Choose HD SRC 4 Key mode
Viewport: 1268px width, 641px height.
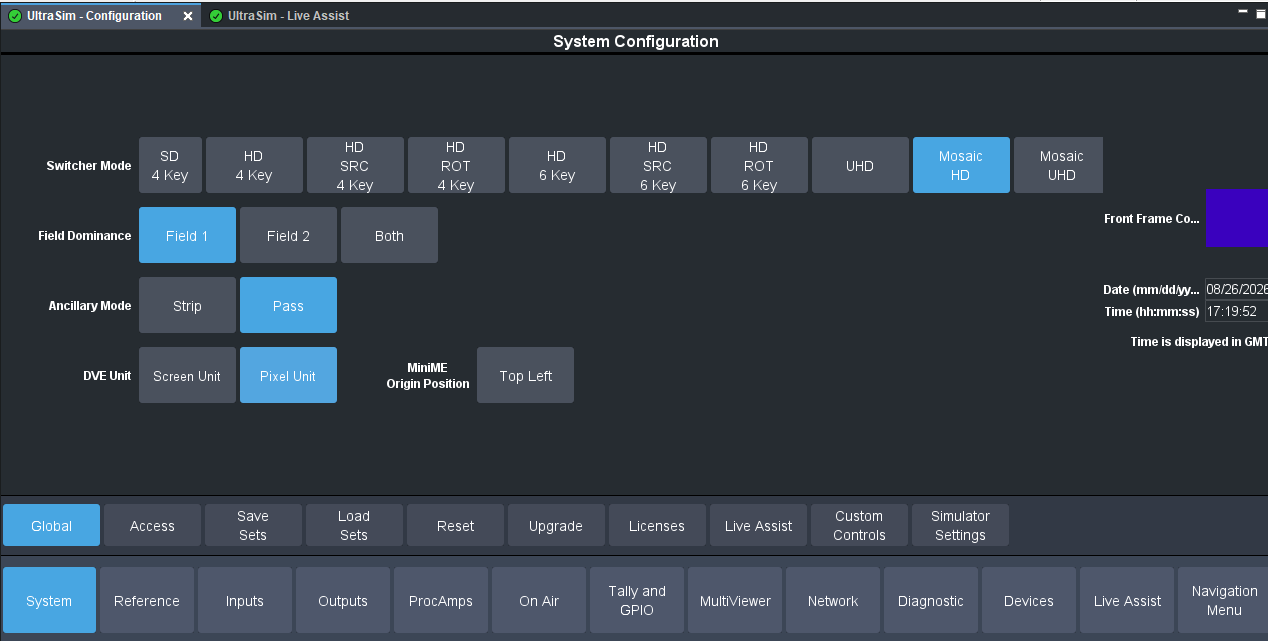pos(355,165)
